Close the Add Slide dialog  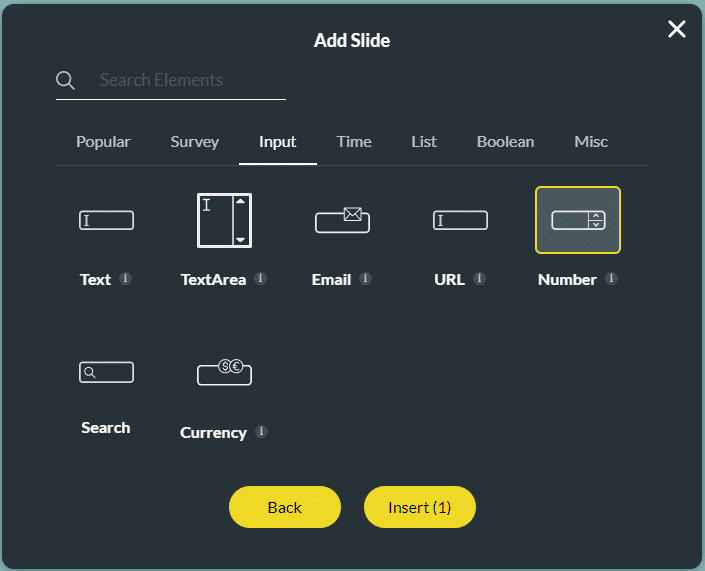[676, 29]
